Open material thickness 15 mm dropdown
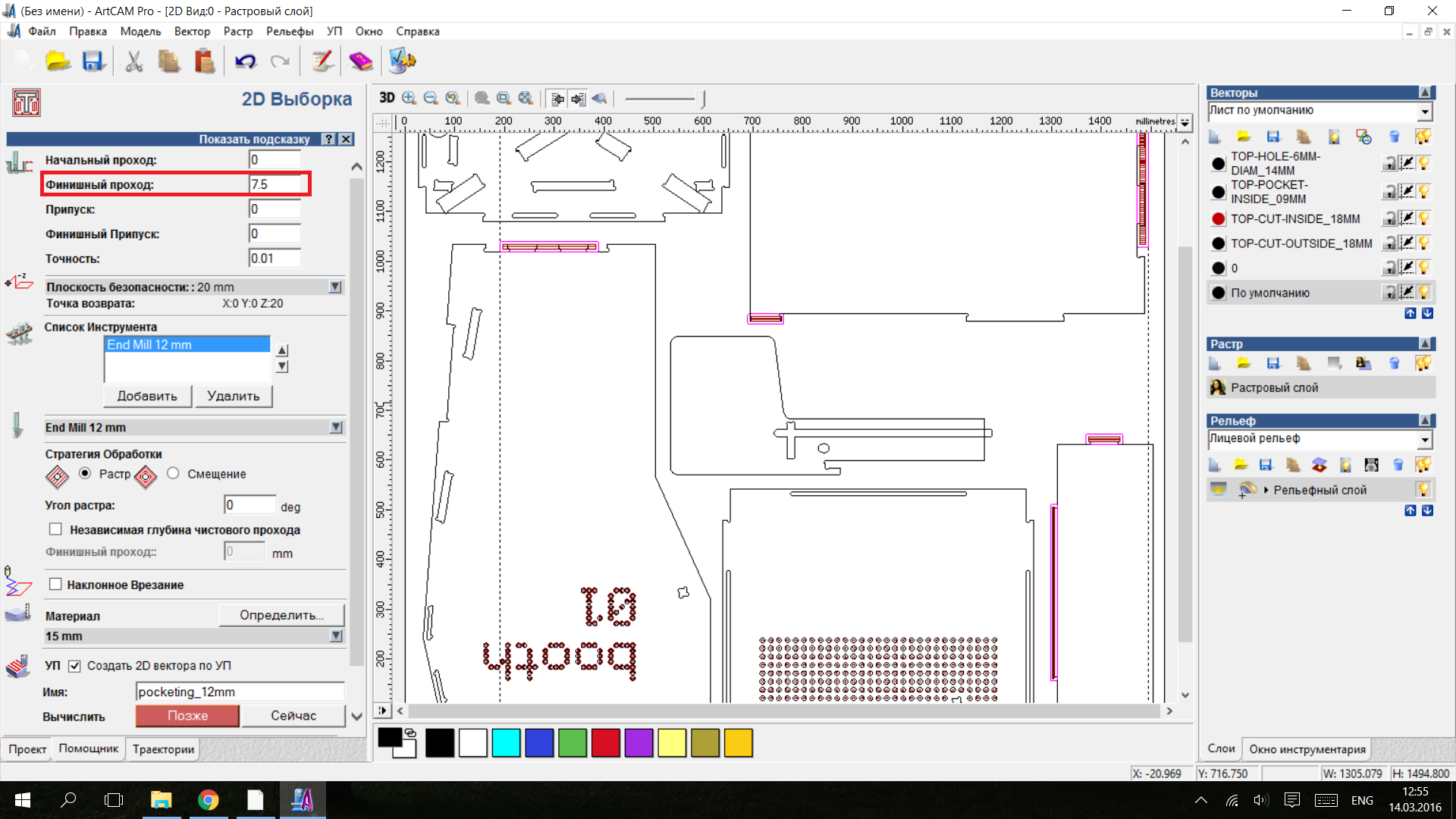Screen dimensions: 1456x819 (x=335, y=636)
